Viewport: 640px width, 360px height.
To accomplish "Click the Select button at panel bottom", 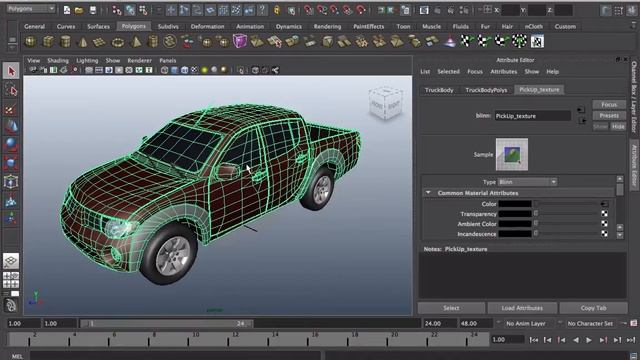I will tap(451, 308).
